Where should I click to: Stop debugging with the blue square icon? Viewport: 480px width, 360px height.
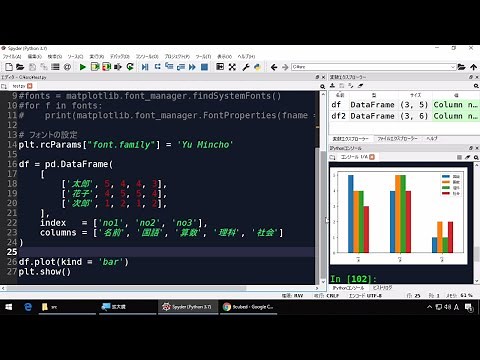pyautogui.click(x=204, y=67)
